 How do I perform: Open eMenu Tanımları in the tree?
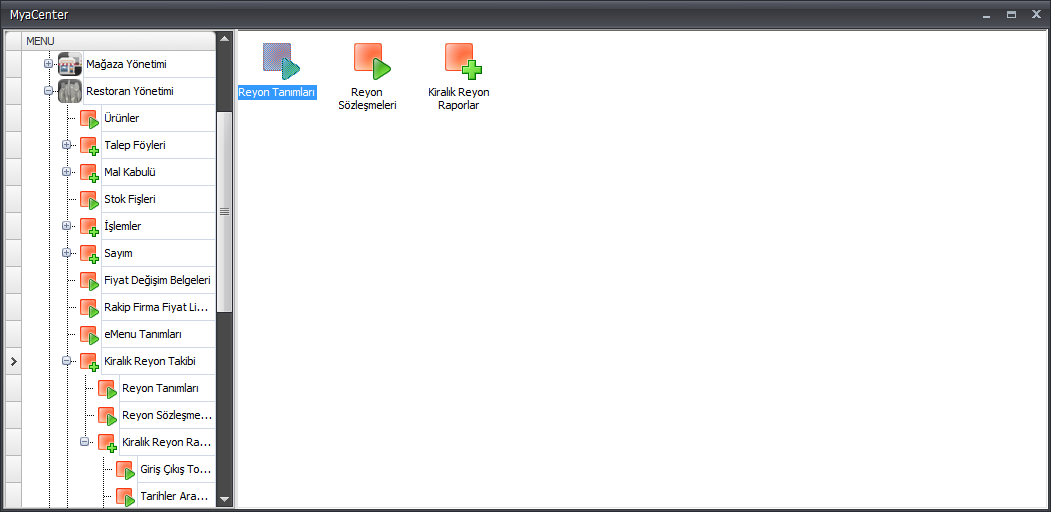[143, 334]
